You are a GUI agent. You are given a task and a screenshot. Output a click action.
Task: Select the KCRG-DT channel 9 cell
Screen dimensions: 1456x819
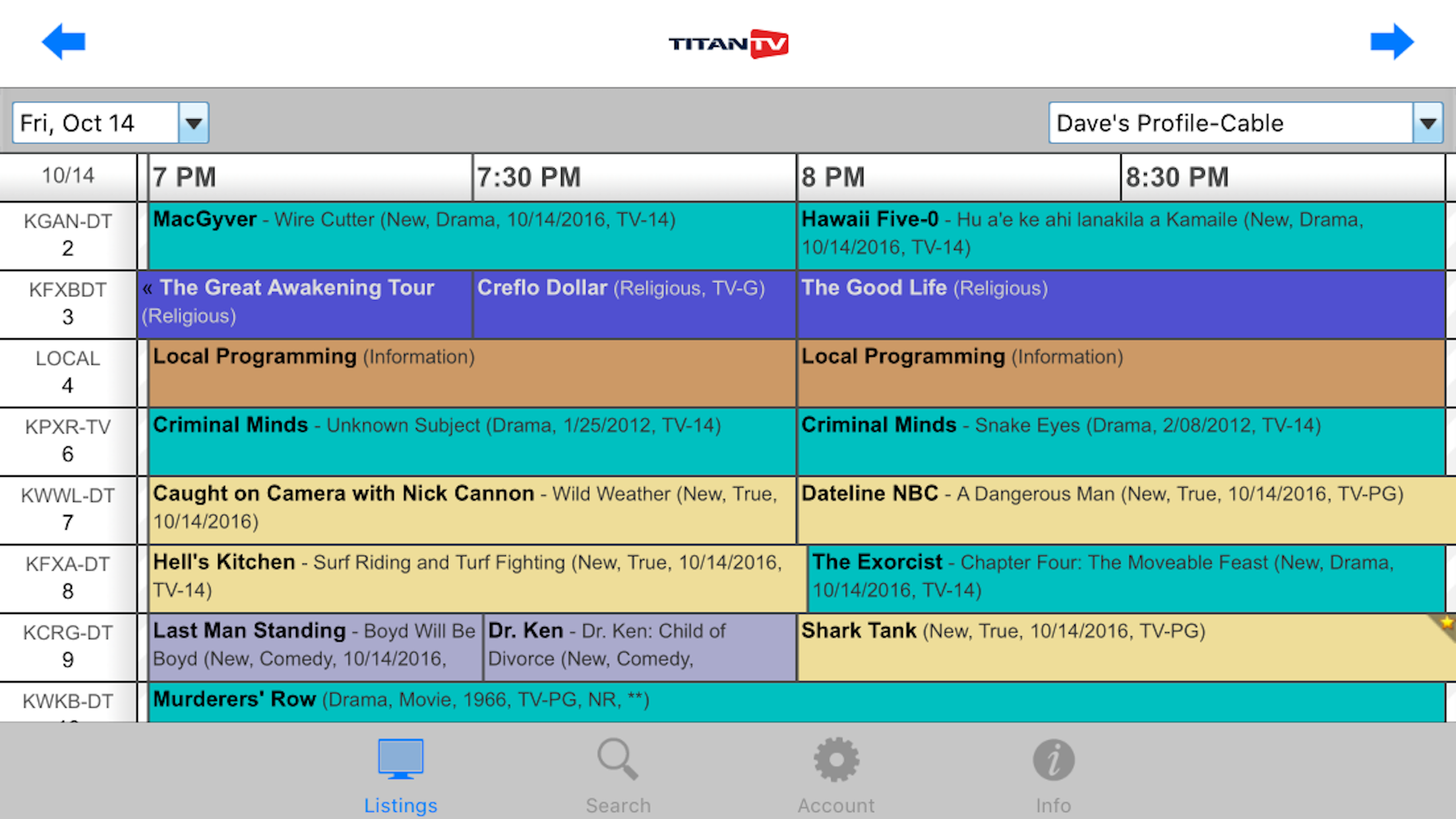coord(68,646)
